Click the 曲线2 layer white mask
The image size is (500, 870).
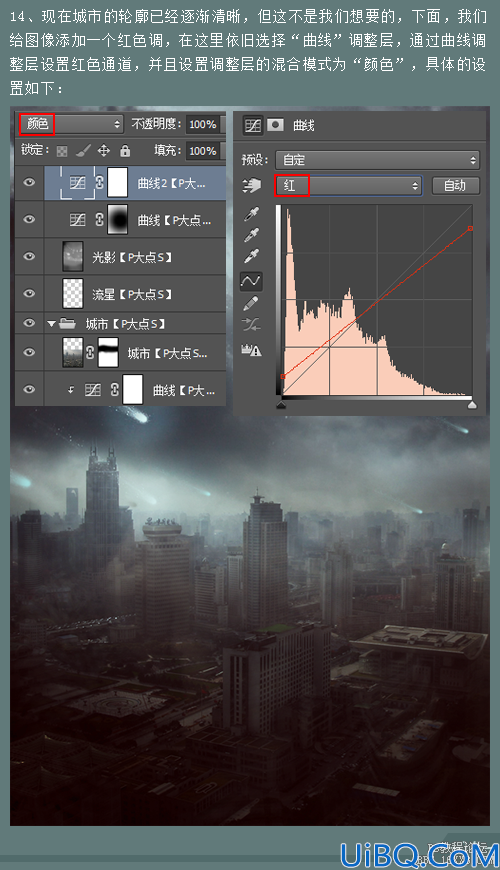(117, 183)
